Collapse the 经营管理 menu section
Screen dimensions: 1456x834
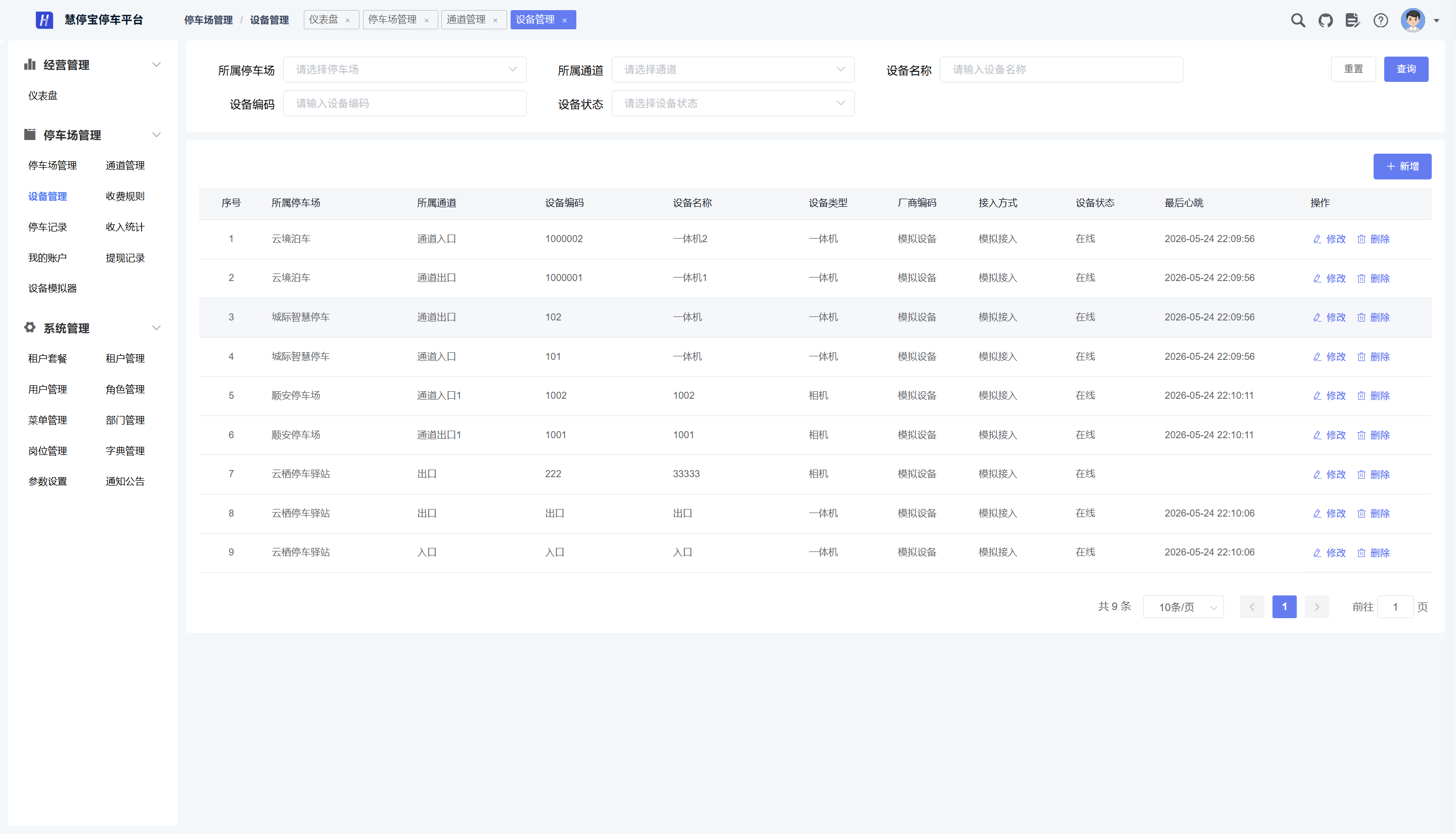point(156,65)
